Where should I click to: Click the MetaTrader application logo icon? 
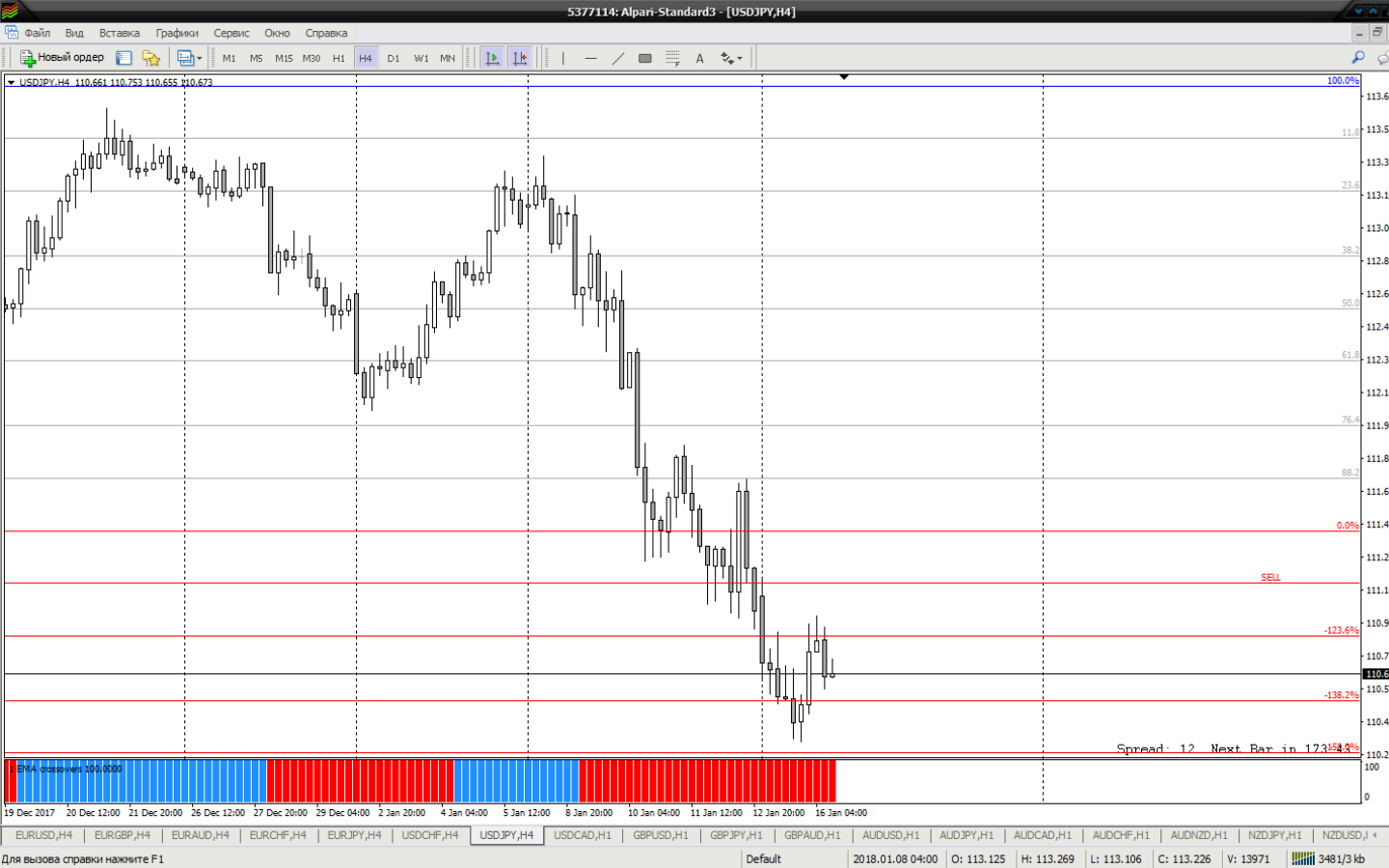[x=9, y=11]
